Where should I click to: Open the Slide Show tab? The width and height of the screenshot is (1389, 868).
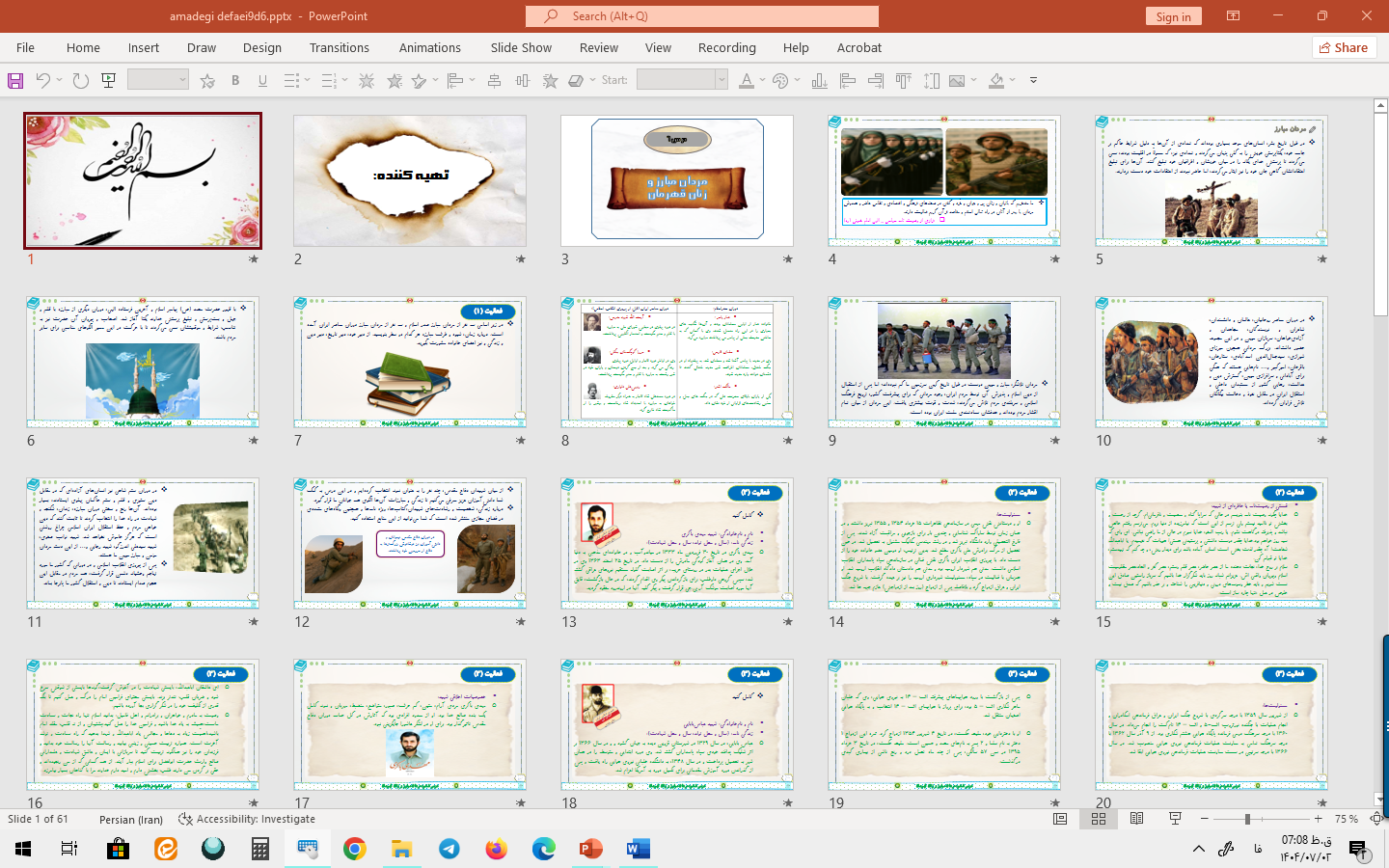coord(521,47)
